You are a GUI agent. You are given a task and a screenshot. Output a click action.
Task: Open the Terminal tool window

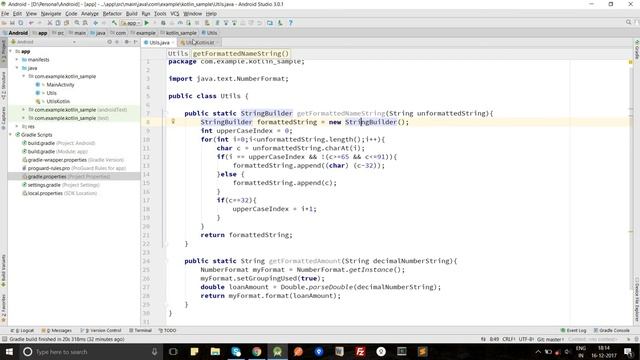click(140, 330)
